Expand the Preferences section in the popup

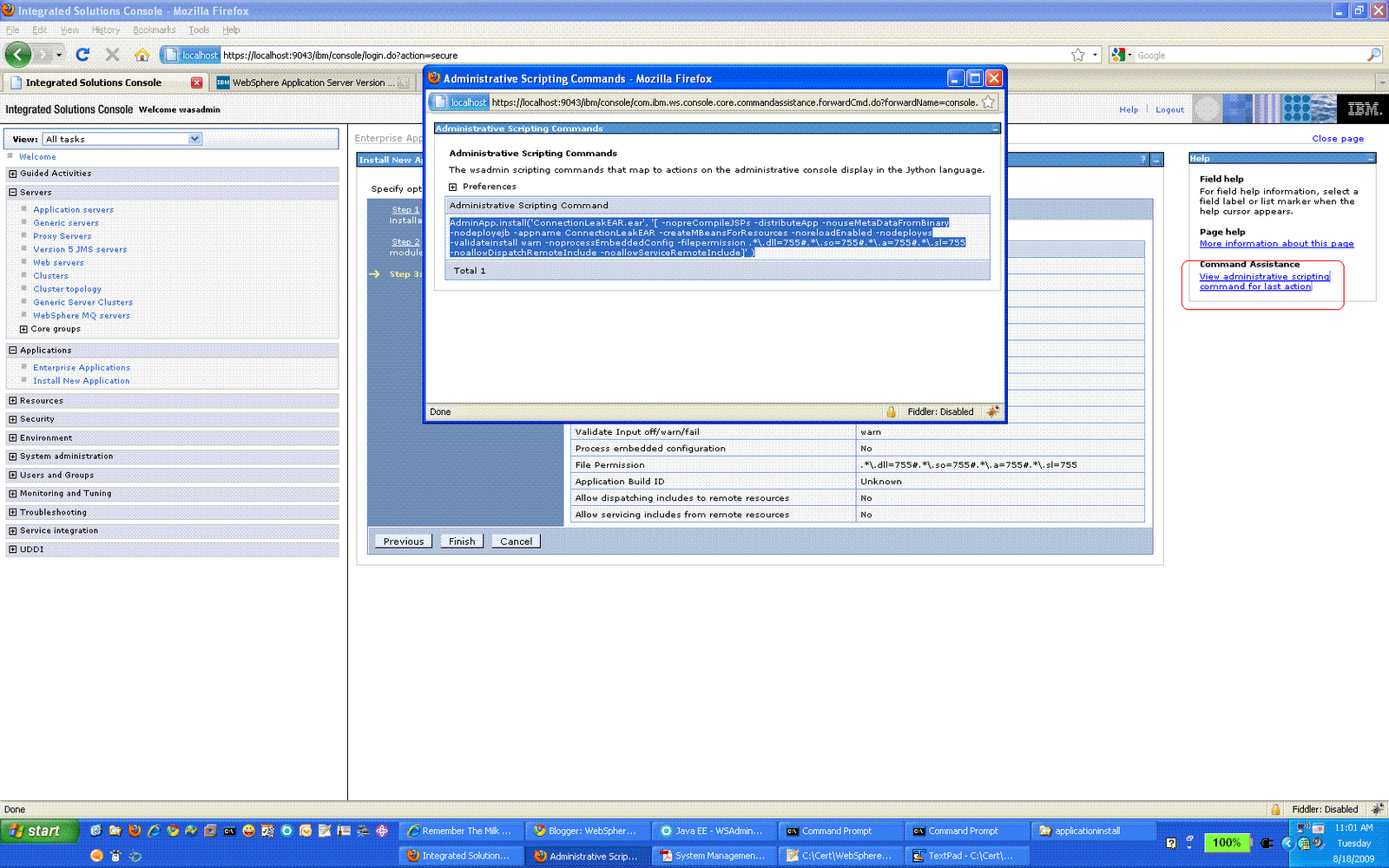(452, 187)
